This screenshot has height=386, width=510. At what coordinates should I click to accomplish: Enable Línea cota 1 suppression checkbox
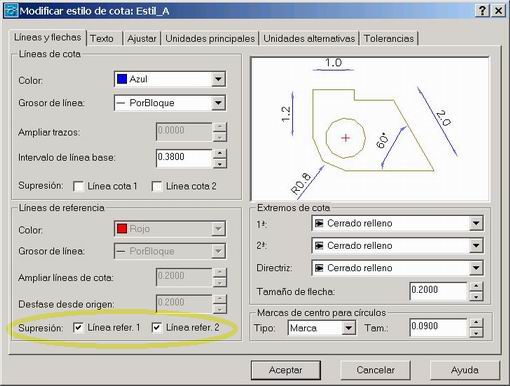pyautogui.click(x=79, y=186)
